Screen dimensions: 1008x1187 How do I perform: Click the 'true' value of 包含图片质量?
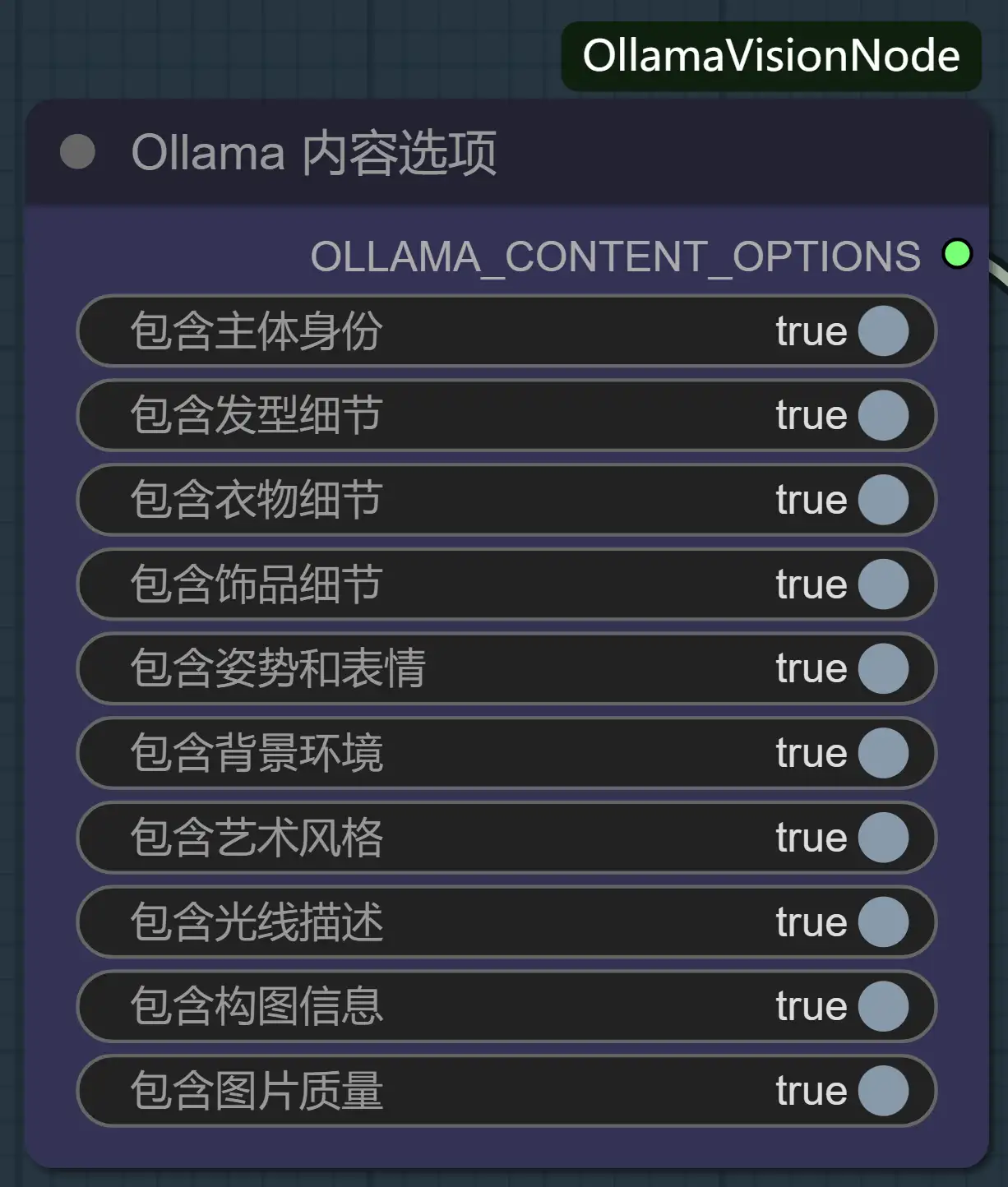811,1091
